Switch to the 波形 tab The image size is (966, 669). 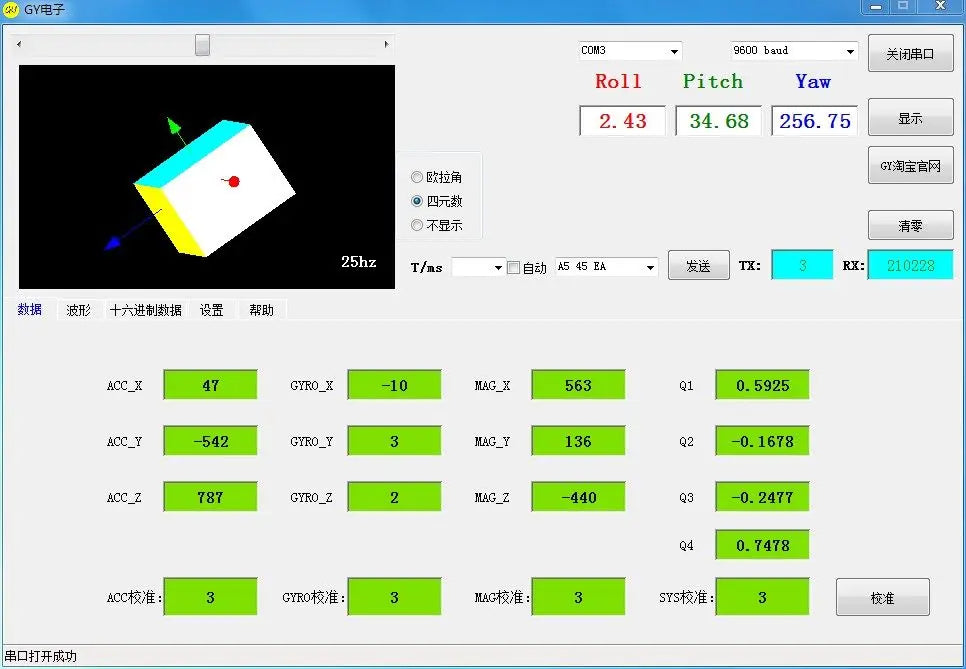[78, 310]
